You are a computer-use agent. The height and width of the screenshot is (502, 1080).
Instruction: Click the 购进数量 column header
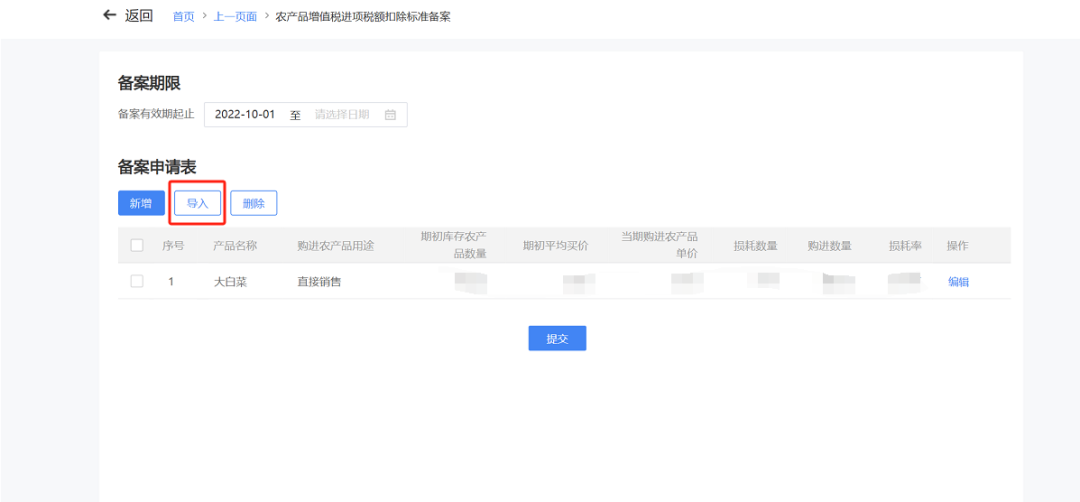tap(829, 246)
